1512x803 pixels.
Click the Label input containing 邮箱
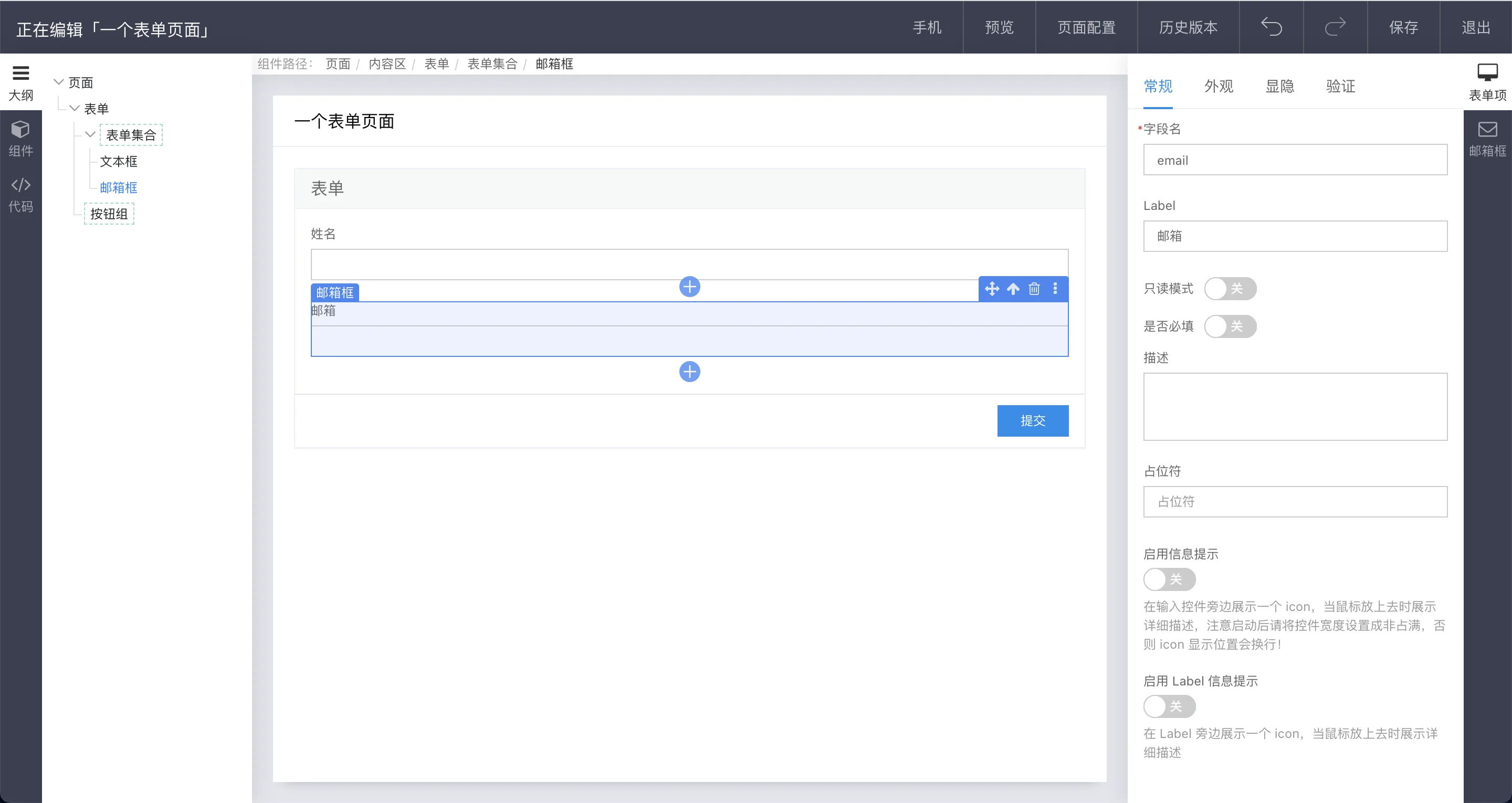pos(1295,236)
